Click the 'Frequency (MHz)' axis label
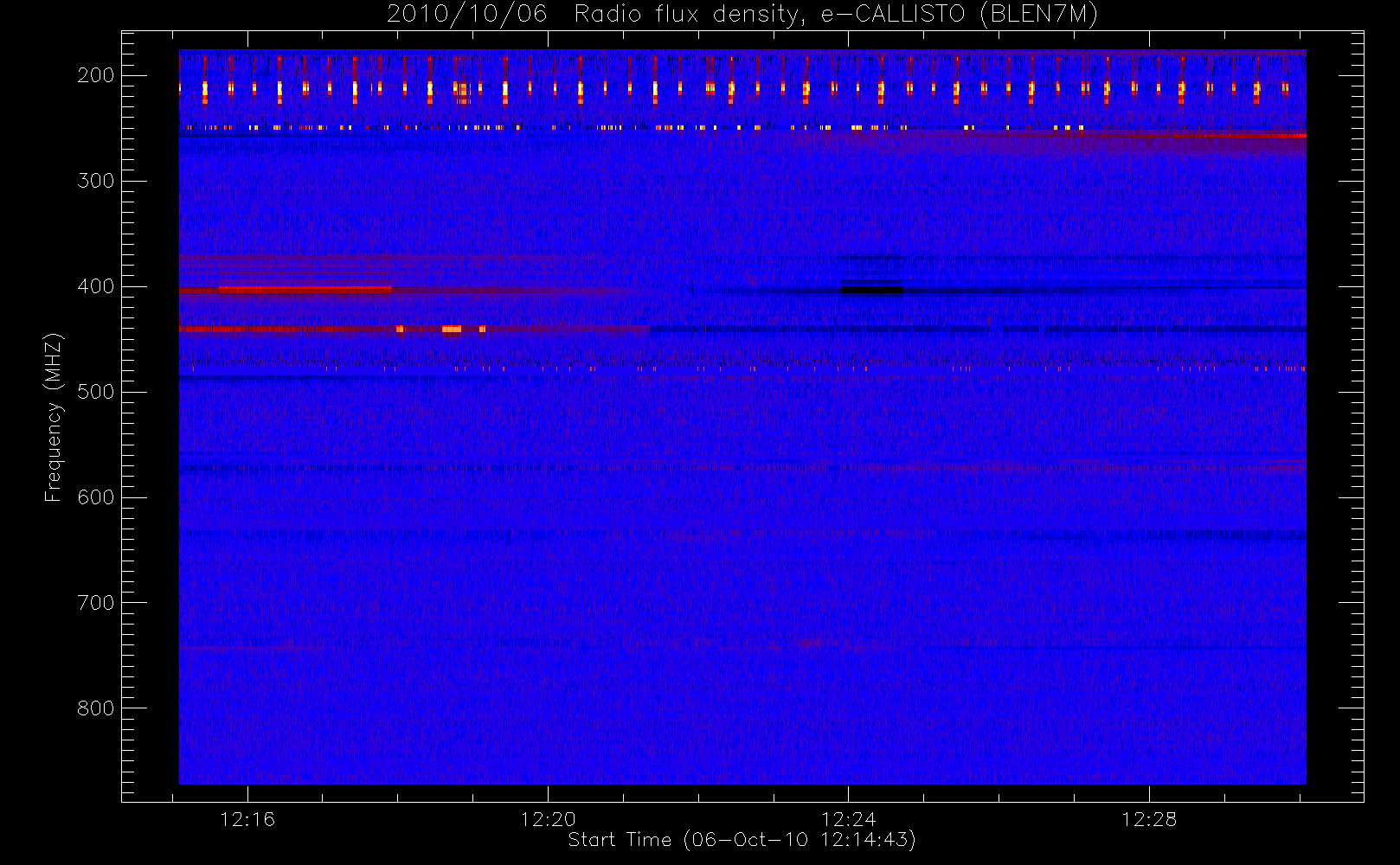Image resolution: width=1400 pixels, height=865 pixels. coord(54,417)
